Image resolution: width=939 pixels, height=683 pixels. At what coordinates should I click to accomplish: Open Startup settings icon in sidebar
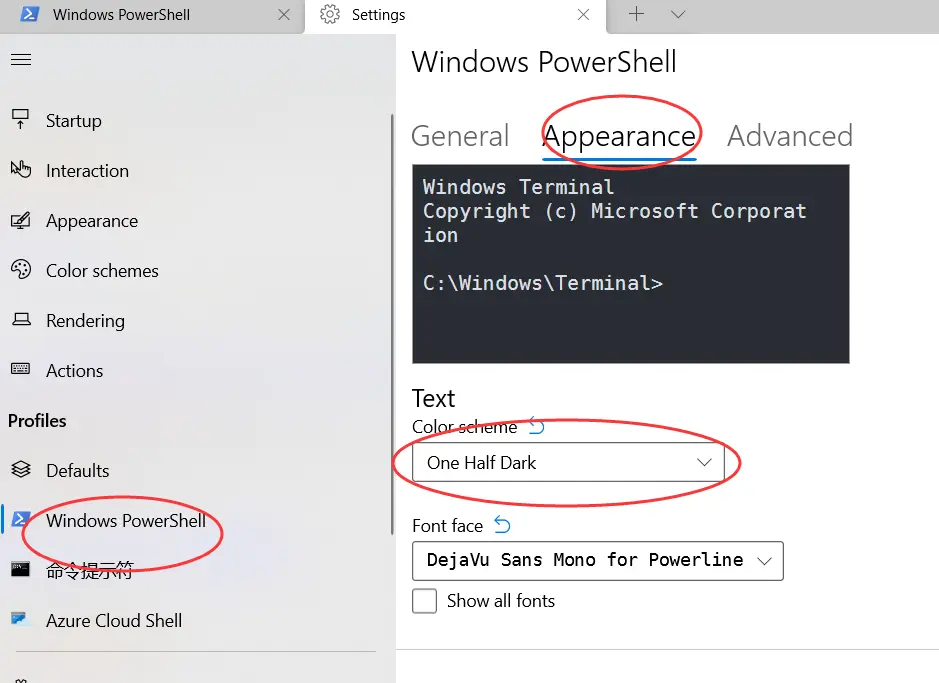20,120
